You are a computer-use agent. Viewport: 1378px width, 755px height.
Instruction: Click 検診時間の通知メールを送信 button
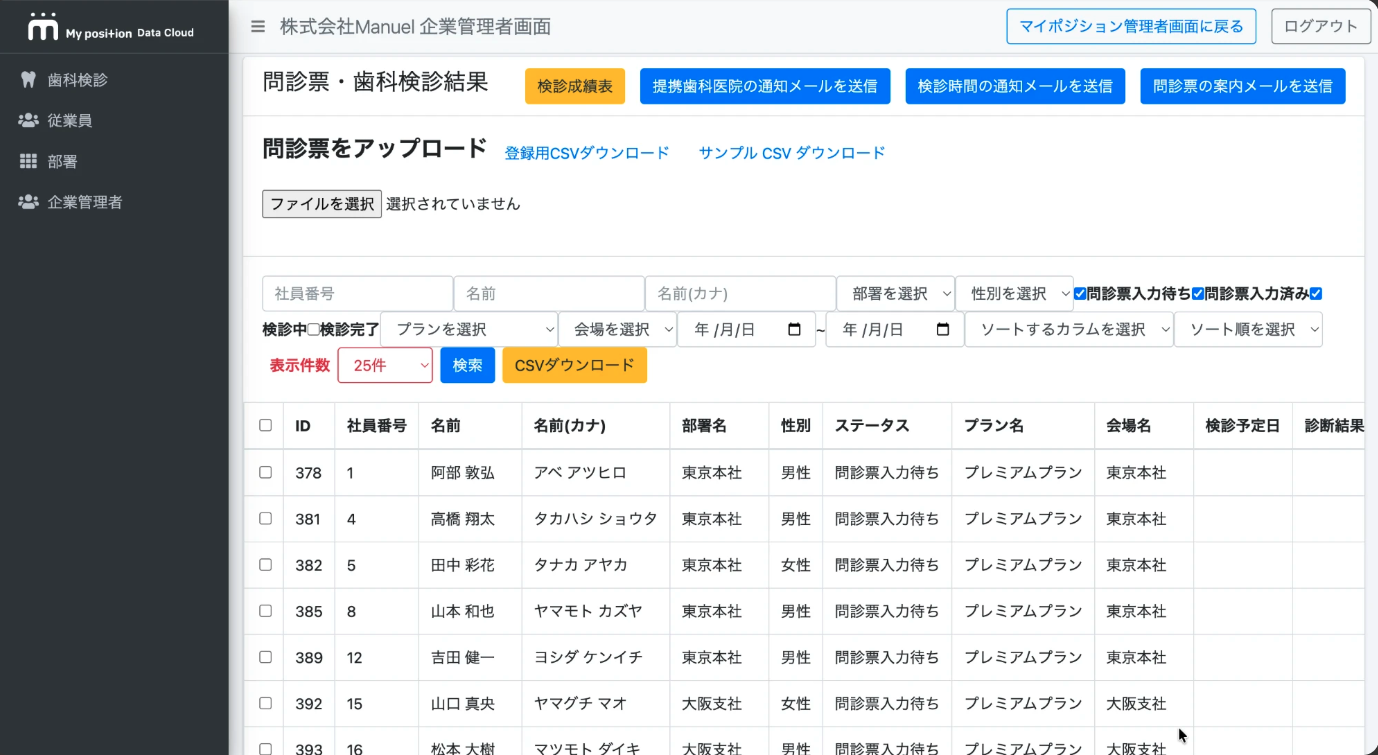pos(1015,86)
